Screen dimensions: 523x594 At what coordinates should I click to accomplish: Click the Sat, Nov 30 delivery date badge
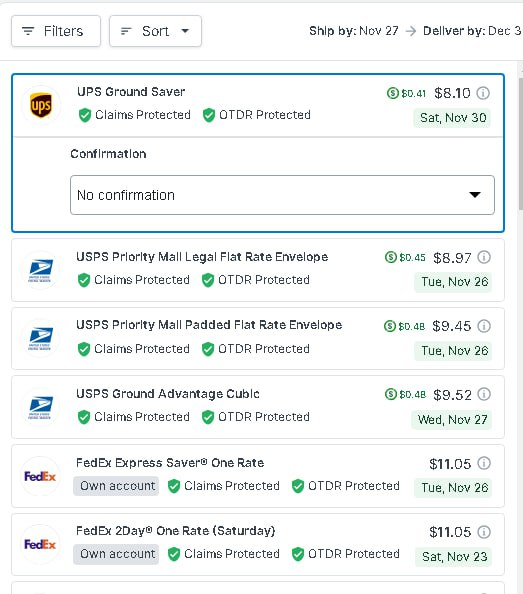pos(452,118)
